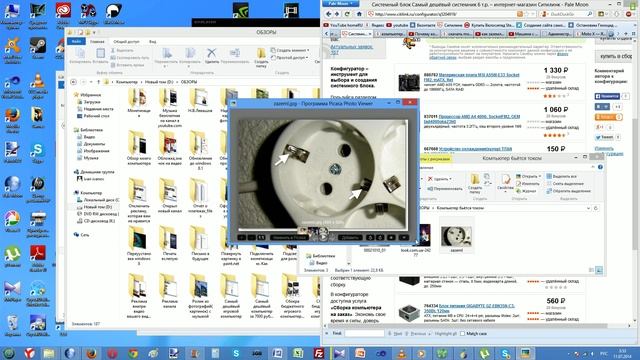Click help icon in small Explorer window

point(600,167)
